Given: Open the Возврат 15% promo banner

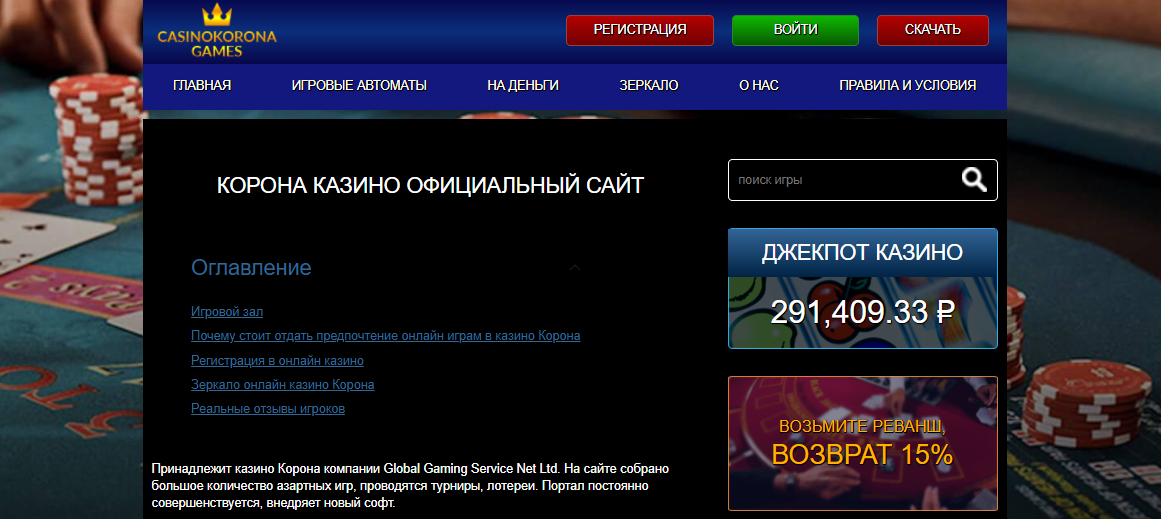Looking at the screenshot, I should click(x=863, y=443).
